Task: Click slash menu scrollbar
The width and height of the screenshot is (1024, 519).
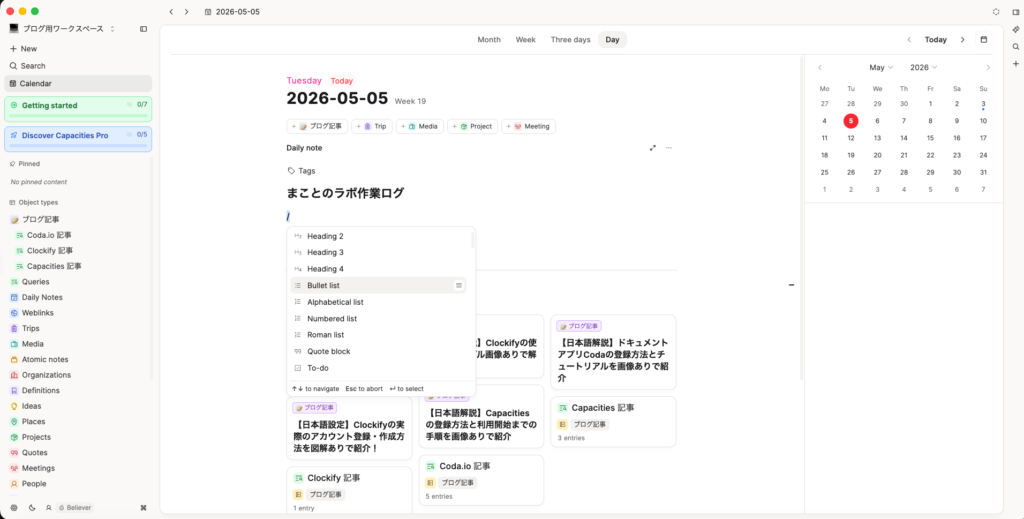Action: pyautogui.click(x=472, y=240)
